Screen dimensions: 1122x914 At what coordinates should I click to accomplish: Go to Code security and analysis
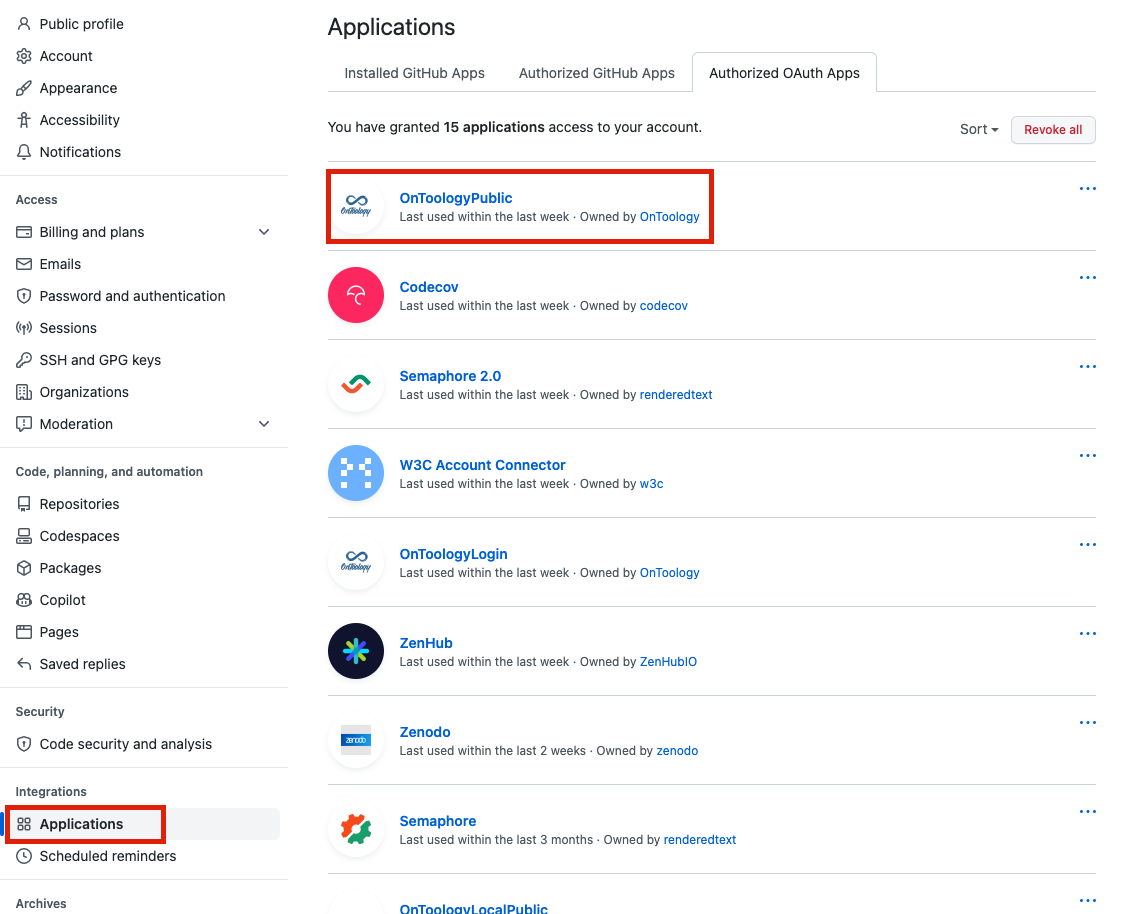142,744
